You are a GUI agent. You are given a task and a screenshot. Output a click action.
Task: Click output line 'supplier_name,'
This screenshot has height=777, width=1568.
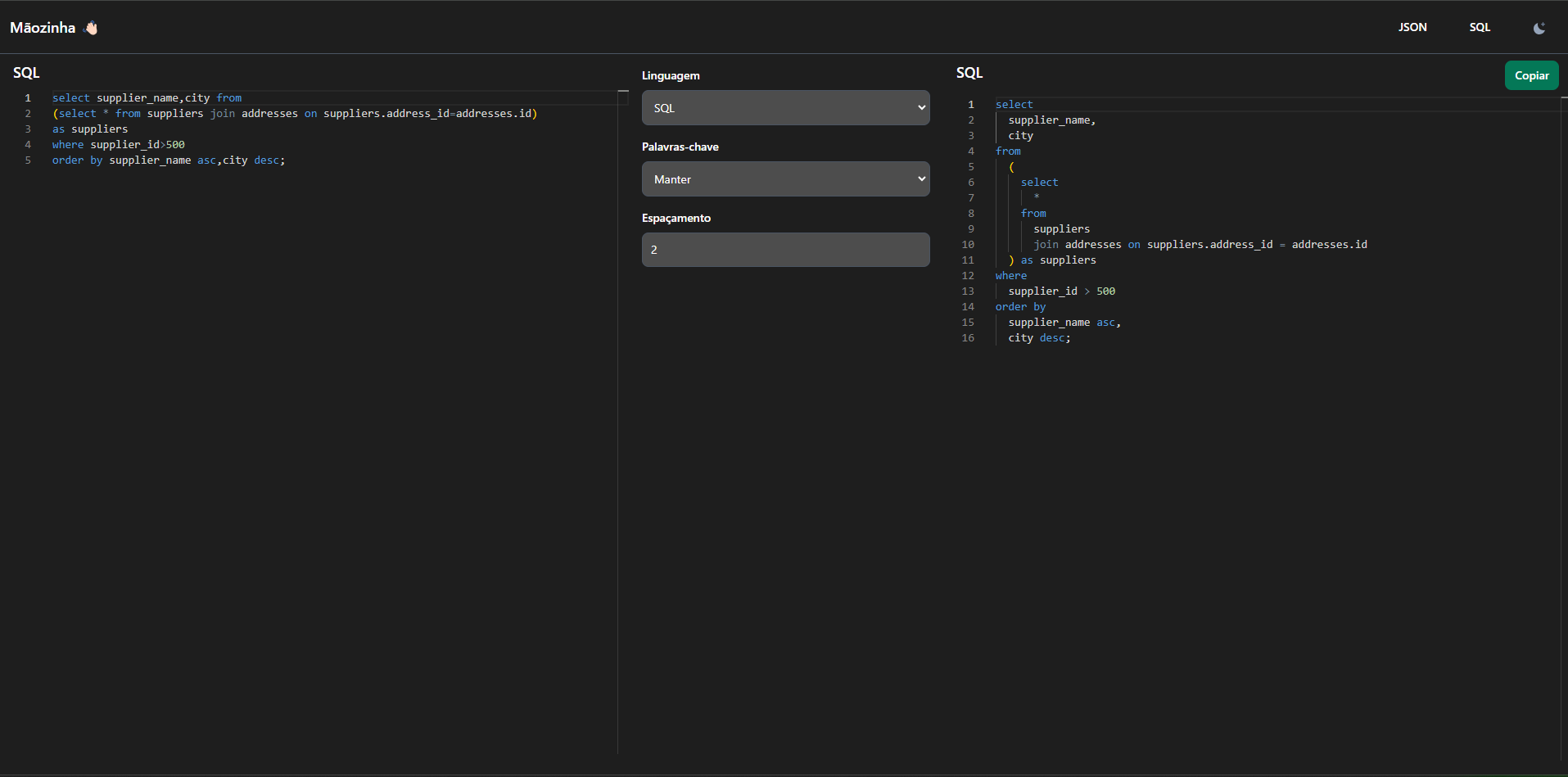click(x=1051, y=120)
